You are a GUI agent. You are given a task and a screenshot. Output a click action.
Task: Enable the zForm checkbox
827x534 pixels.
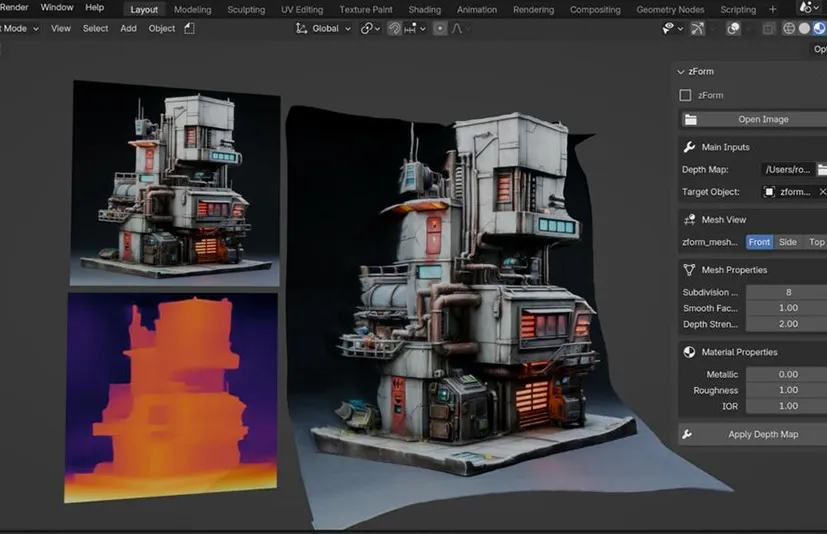point(685,96)
